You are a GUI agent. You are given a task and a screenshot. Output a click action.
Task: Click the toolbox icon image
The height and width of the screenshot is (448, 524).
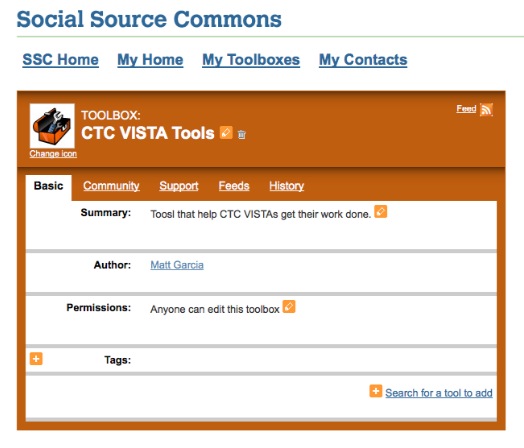52,126
